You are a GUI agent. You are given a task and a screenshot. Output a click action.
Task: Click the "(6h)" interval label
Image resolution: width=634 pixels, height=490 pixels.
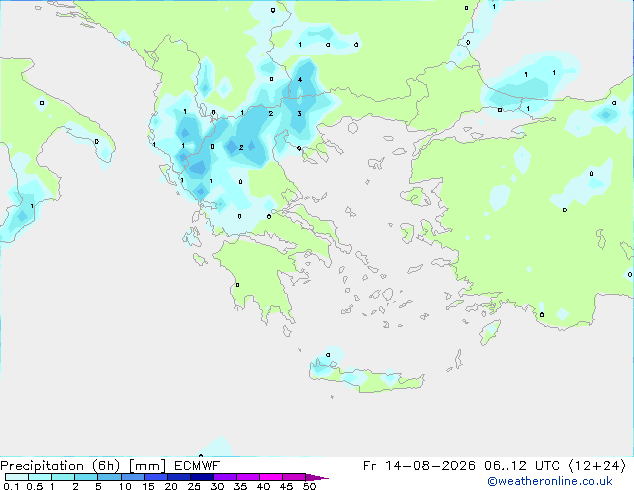(x=106, y=466)
